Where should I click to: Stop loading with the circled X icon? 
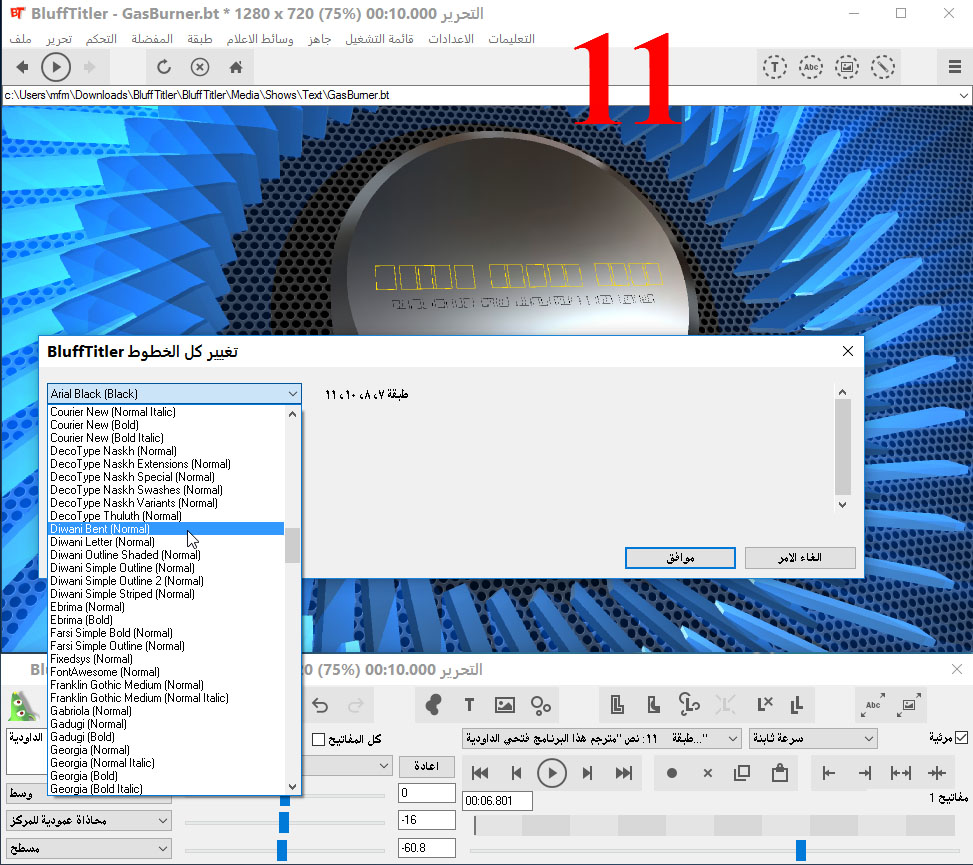pyautogui.click(x=200, y=67)
